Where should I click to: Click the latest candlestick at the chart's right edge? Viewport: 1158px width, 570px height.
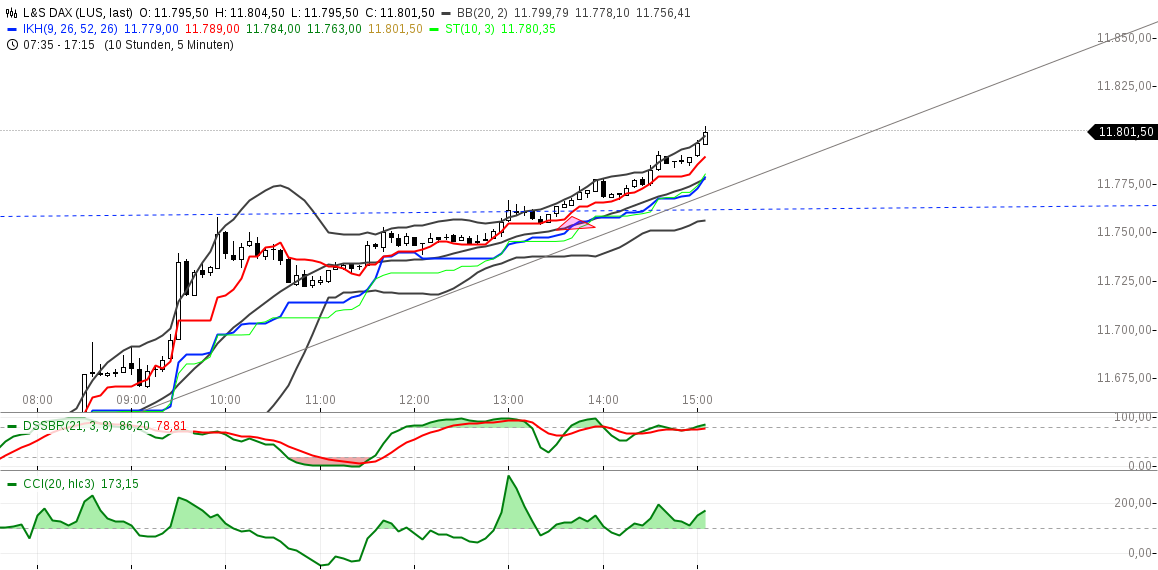click(706, 137)
